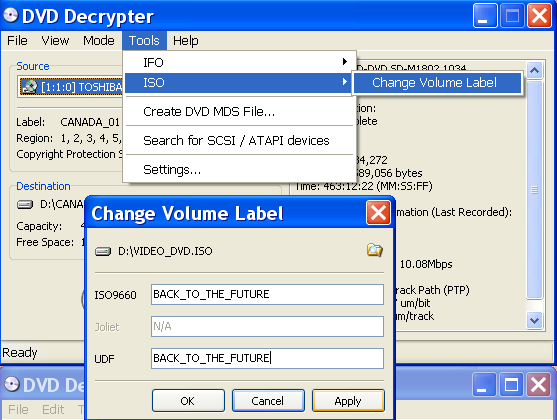Click into the ISO9660 label field

click(x=267, y=294)
